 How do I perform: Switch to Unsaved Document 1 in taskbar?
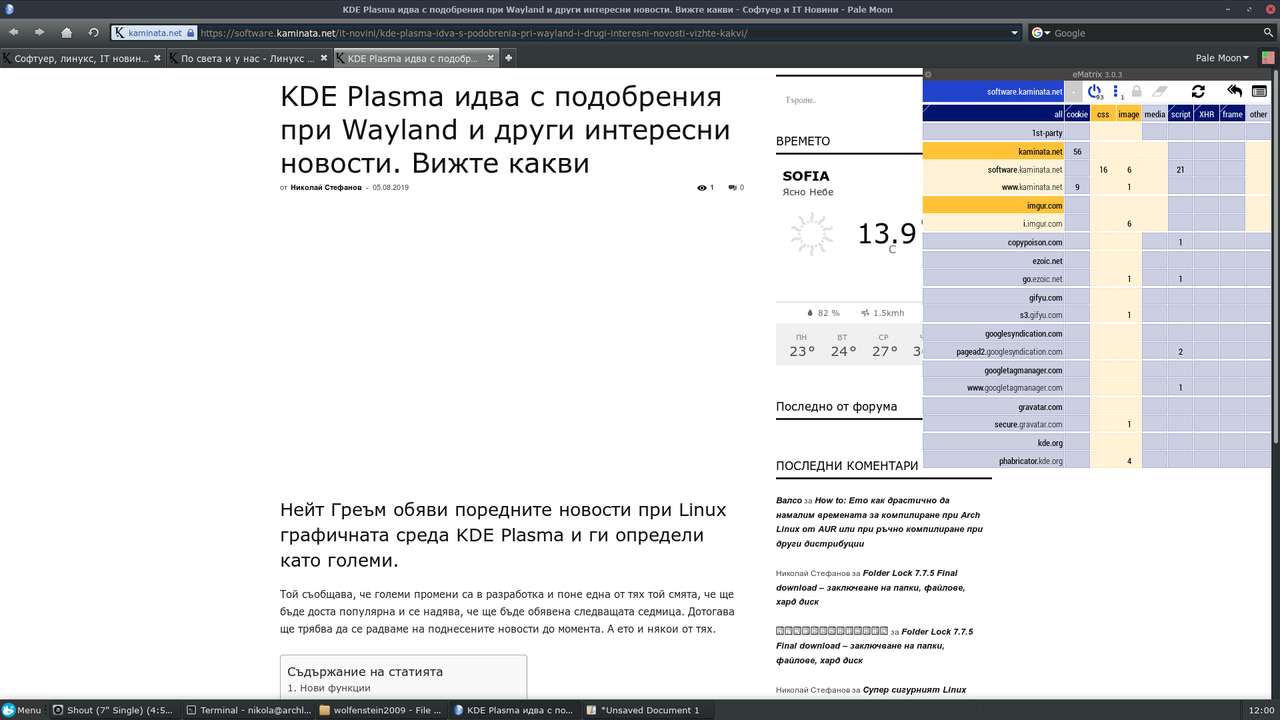click(650, 710)
